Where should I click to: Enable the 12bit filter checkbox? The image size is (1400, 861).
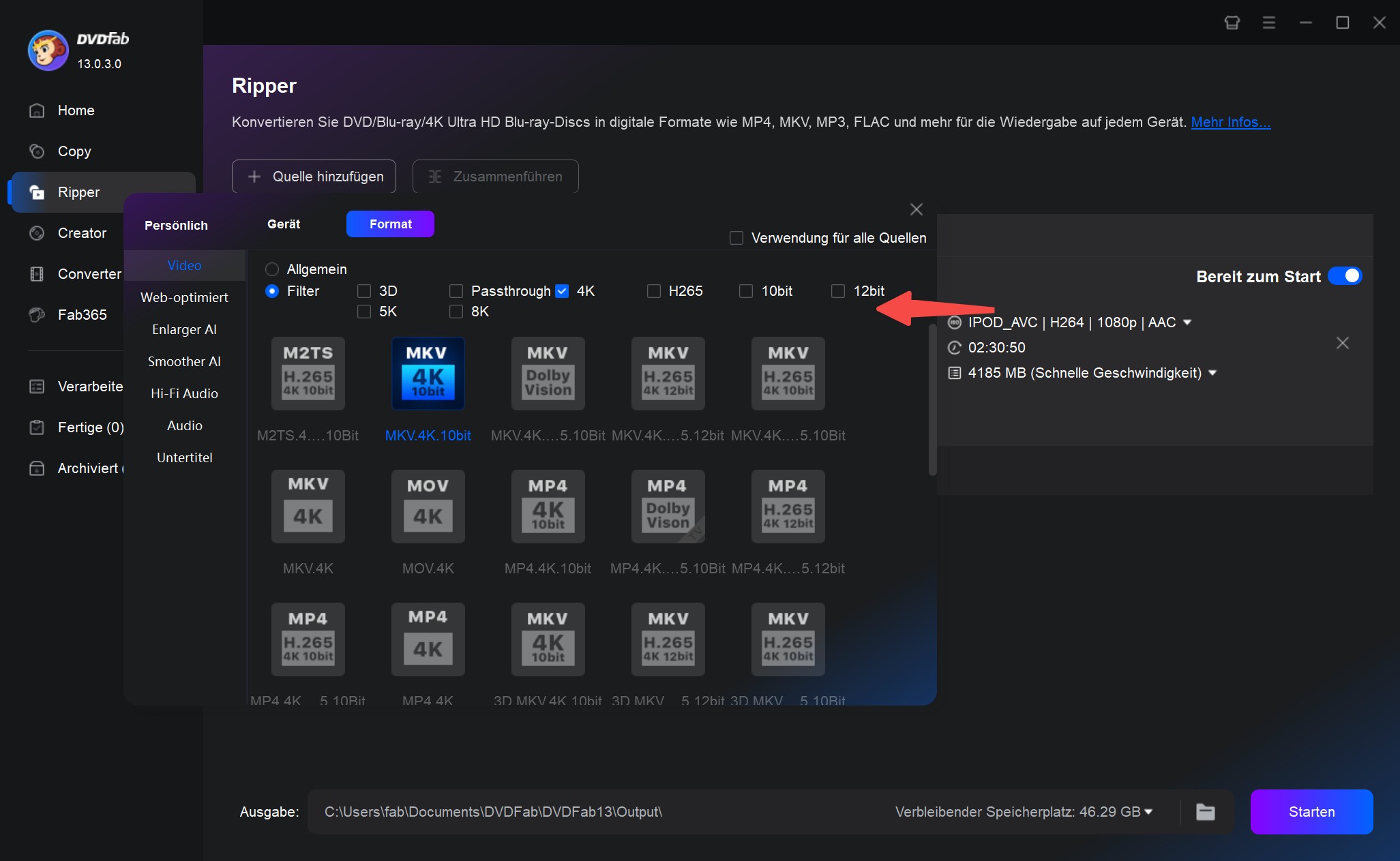pyautogui.click(x=838, y=291)
